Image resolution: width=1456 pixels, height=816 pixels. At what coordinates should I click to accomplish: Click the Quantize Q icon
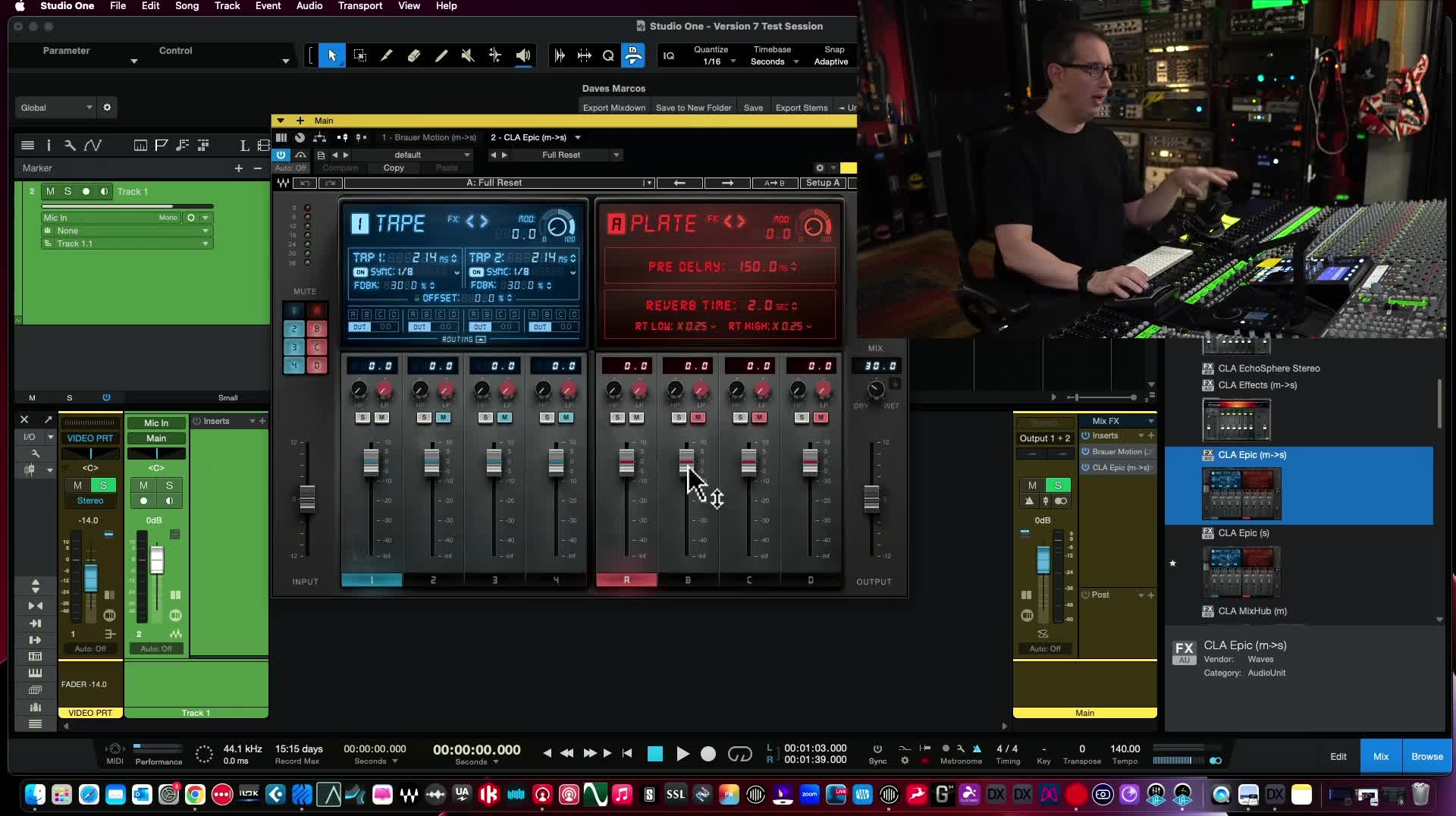608,55
